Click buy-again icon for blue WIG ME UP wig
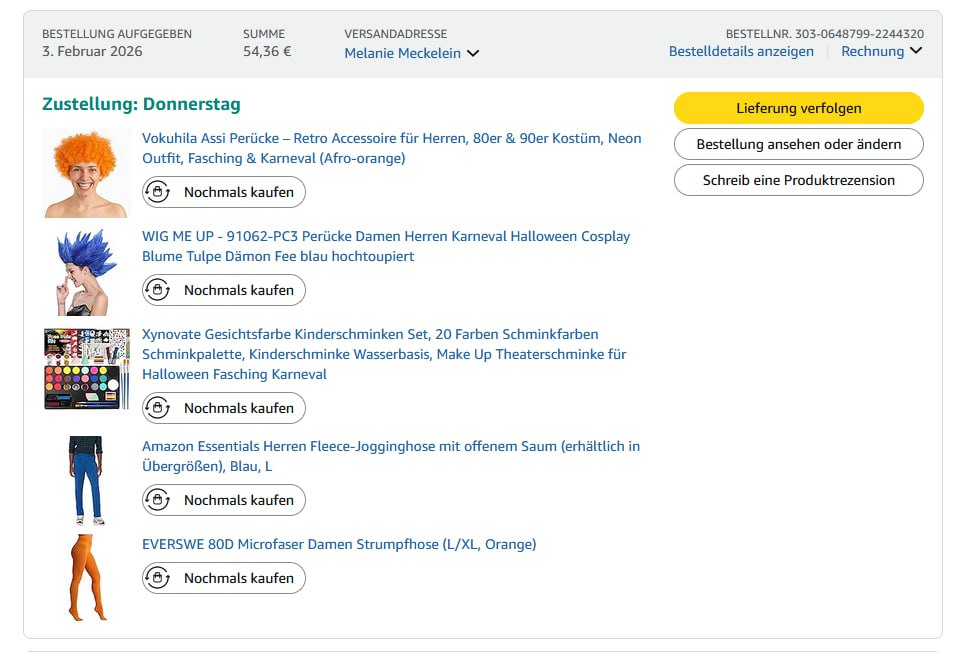The width and height of the screenshot is (956, 652). click(x=158, y=290)
